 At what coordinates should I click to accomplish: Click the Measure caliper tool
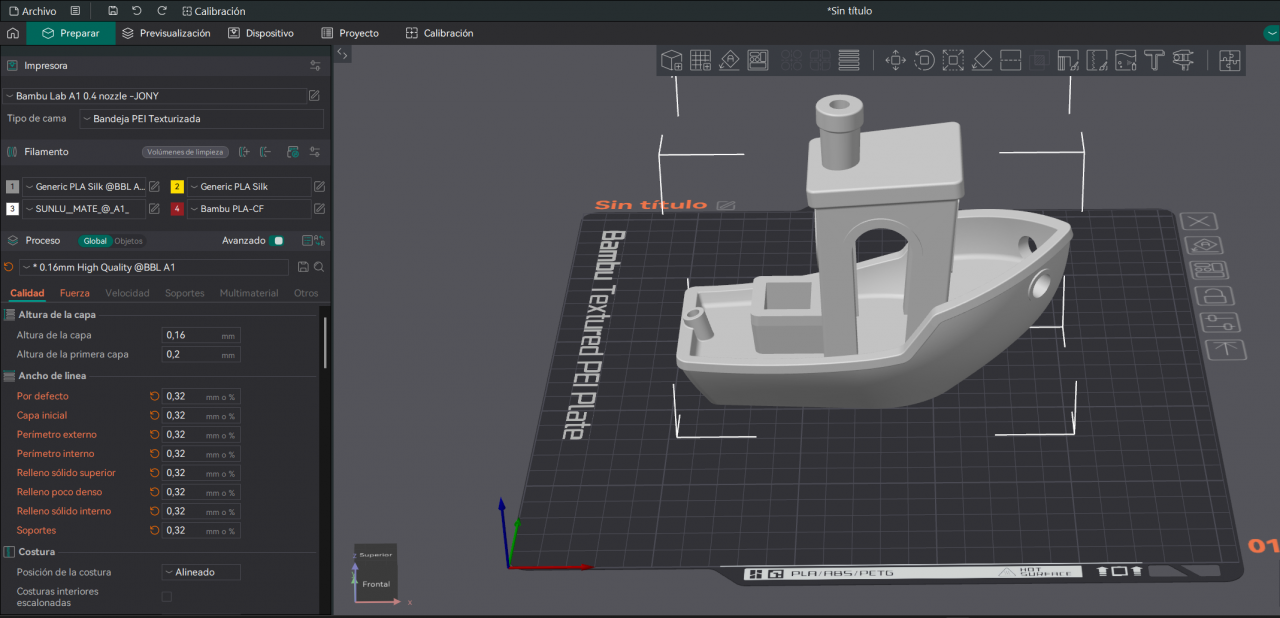pyautogui.click(x=1184, y=61)
